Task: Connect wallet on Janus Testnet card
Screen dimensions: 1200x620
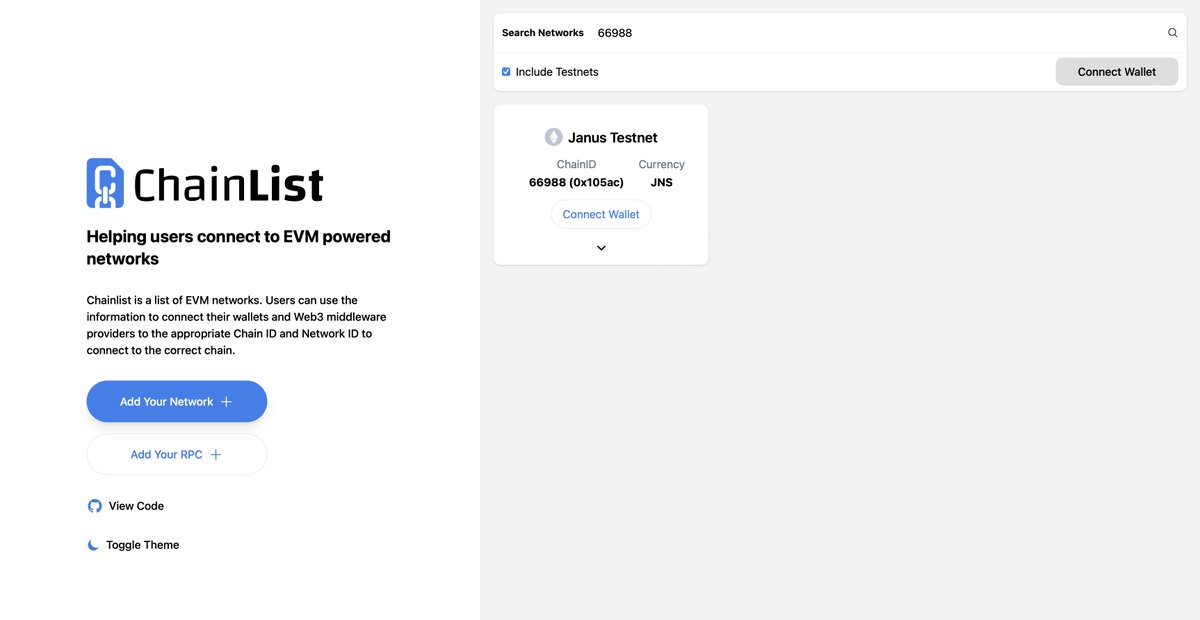Action: [x=601, y=214]
